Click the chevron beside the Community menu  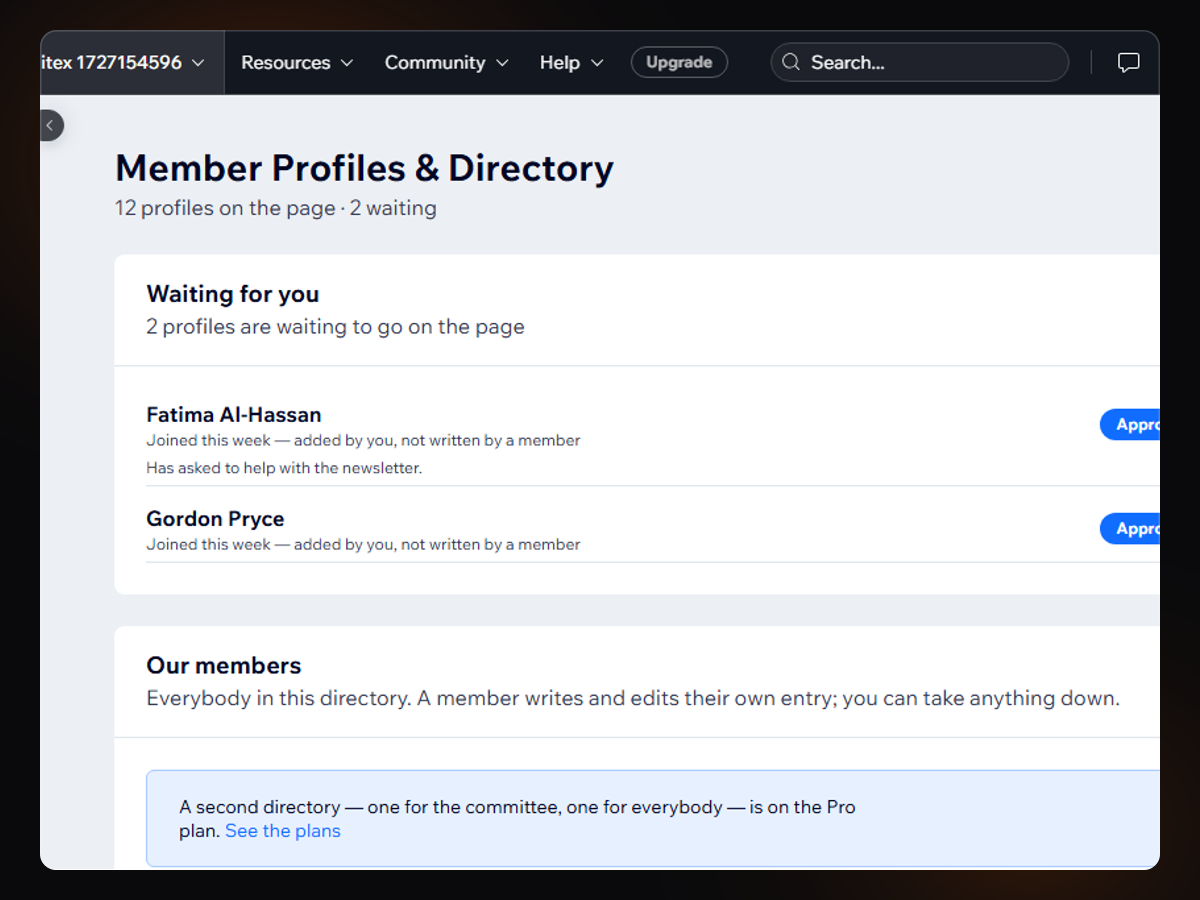[502, 63]
